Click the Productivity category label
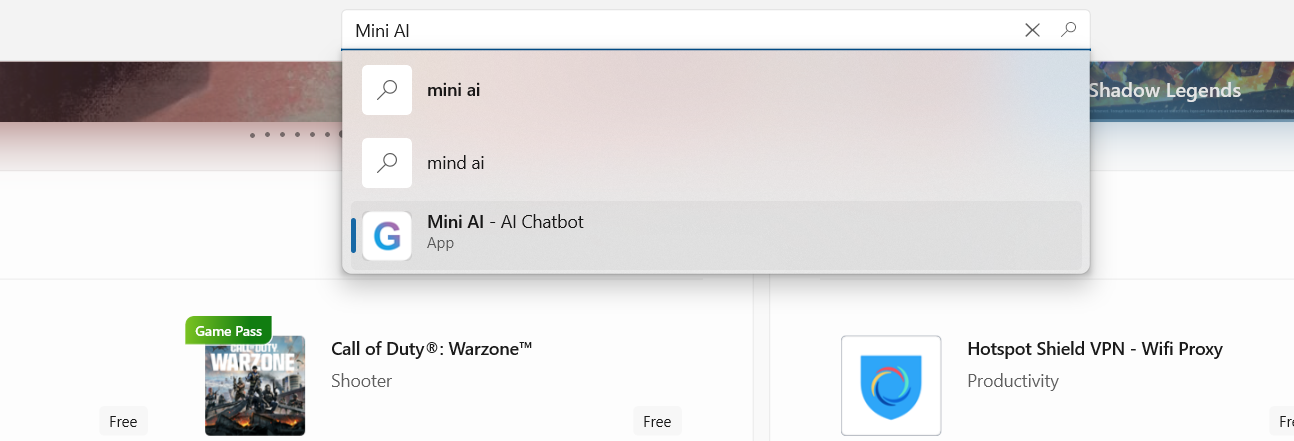 (1013, 381)
